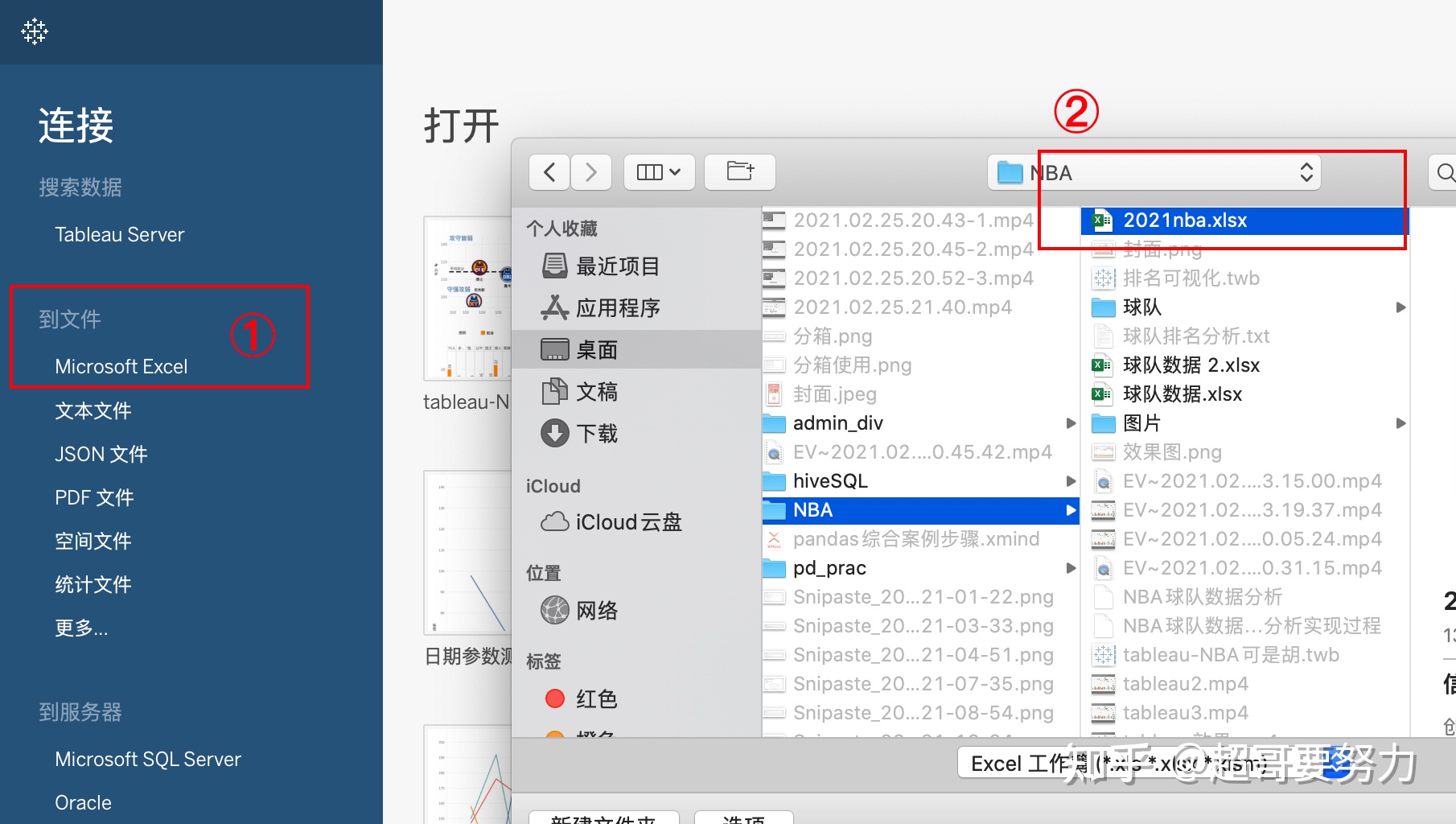
Task: Connect to PDF 文件
Action: [x=94, y=498]
